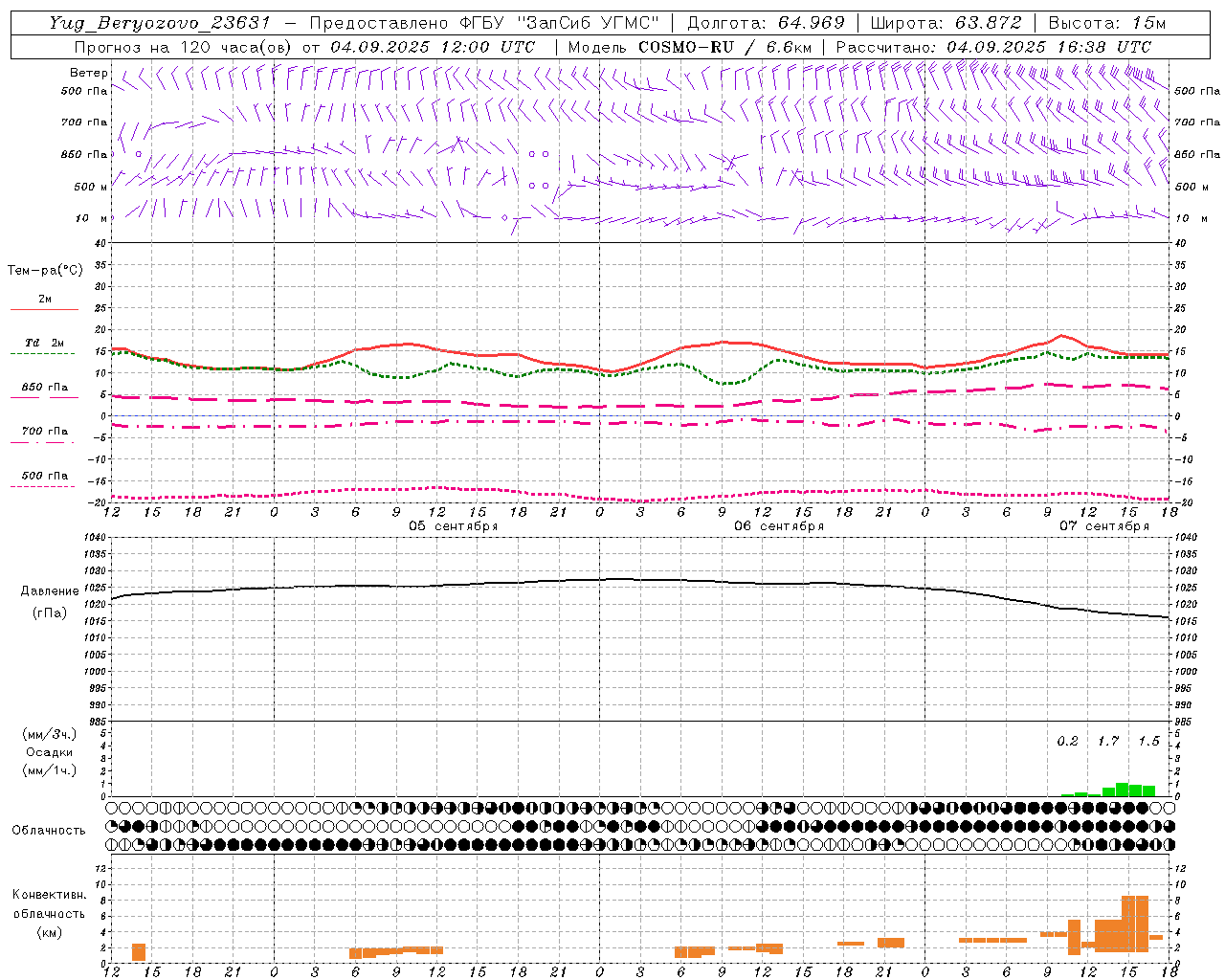Click the Тем-ра(°C) temperature panel label
This screenshot has width=1225, height=980.
45,270
